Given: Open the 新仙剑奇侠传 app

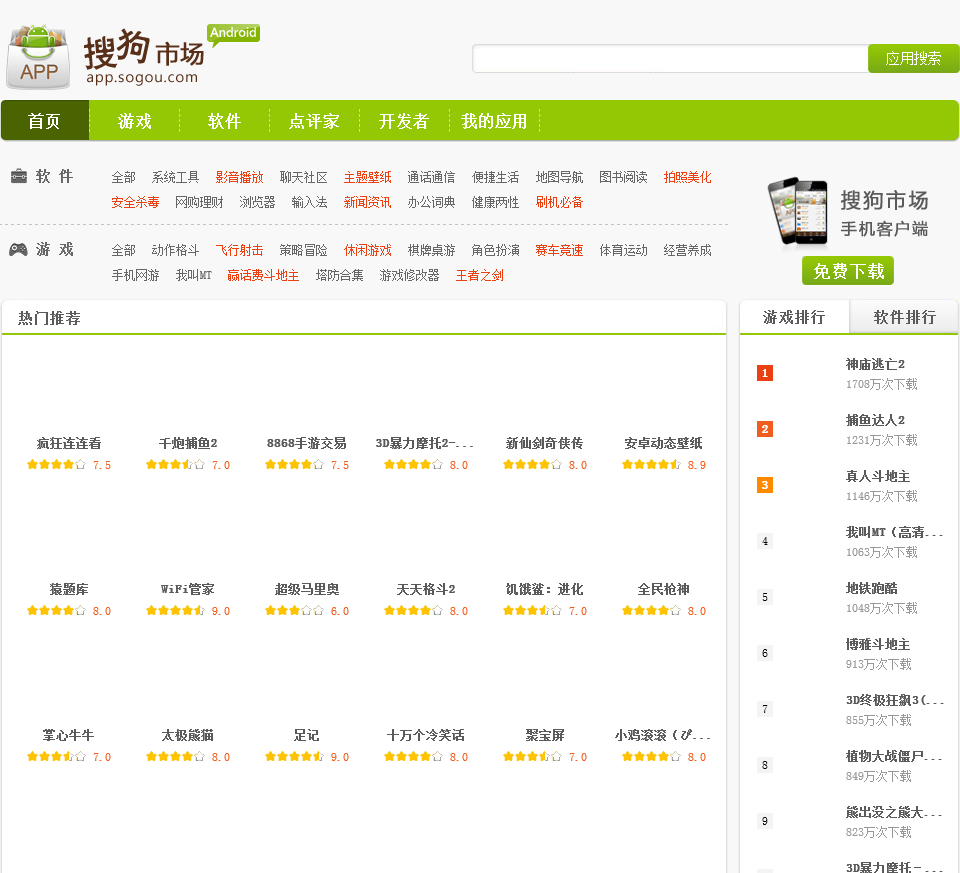Looking at the screenshot, I should tap(545, 443).
